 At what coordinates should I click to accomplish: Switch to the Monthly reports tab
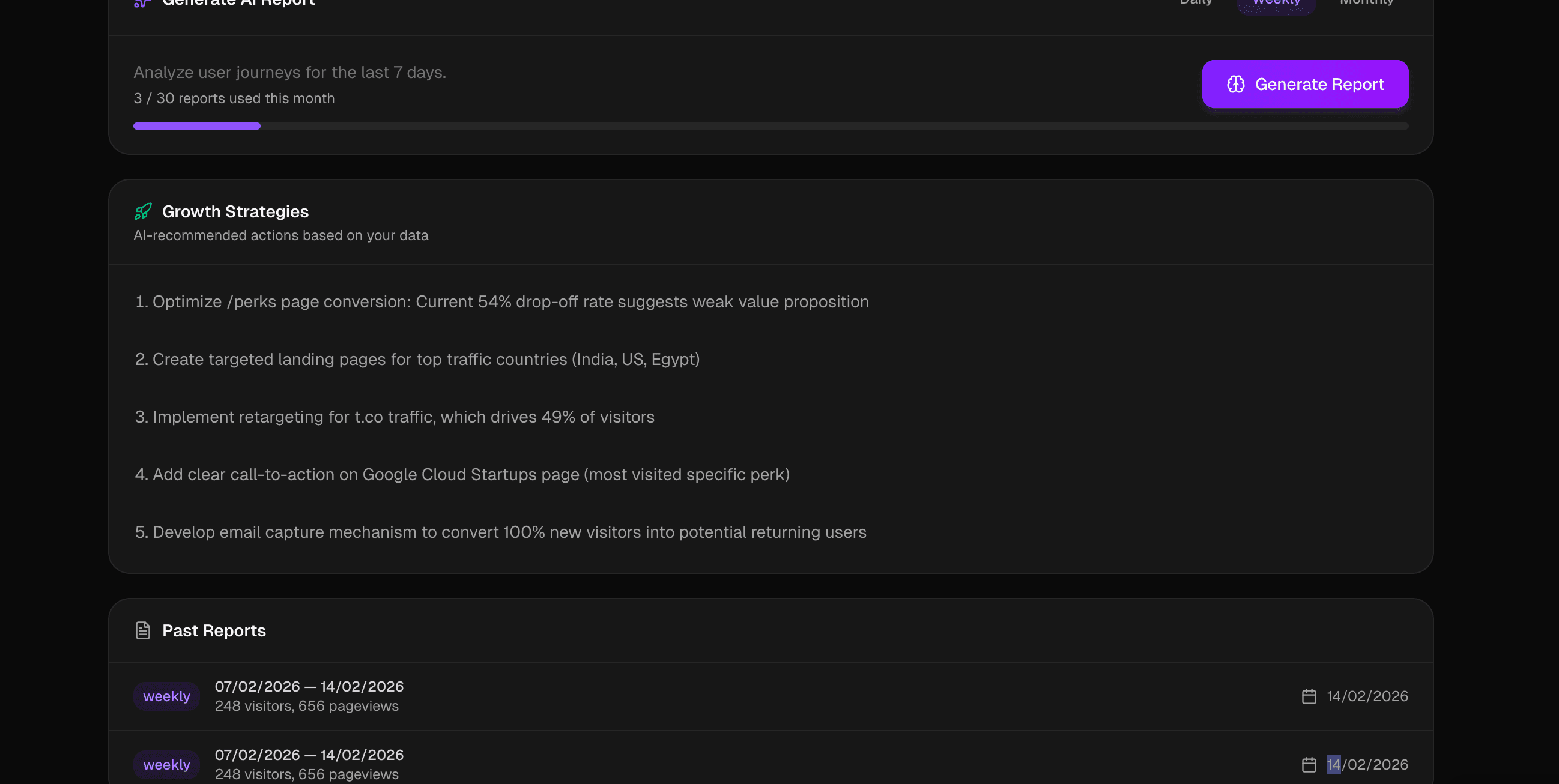1366,2
